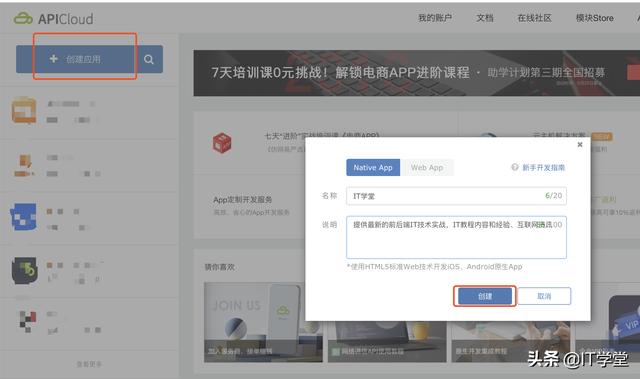This screenshot has width=640, height=379.
Task: Click the 7天培训课 promotional banner
Action: pyautogui.click(x=416, y=73)
